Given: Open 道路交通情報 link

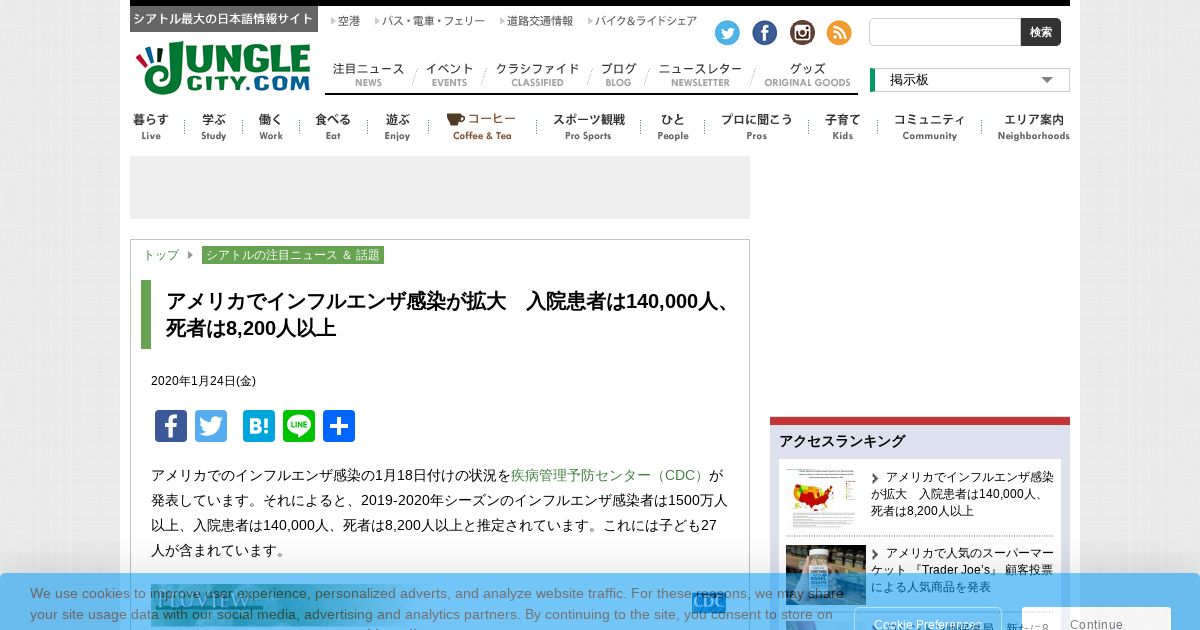Looking at the screenshot, I should pos(537,21).
